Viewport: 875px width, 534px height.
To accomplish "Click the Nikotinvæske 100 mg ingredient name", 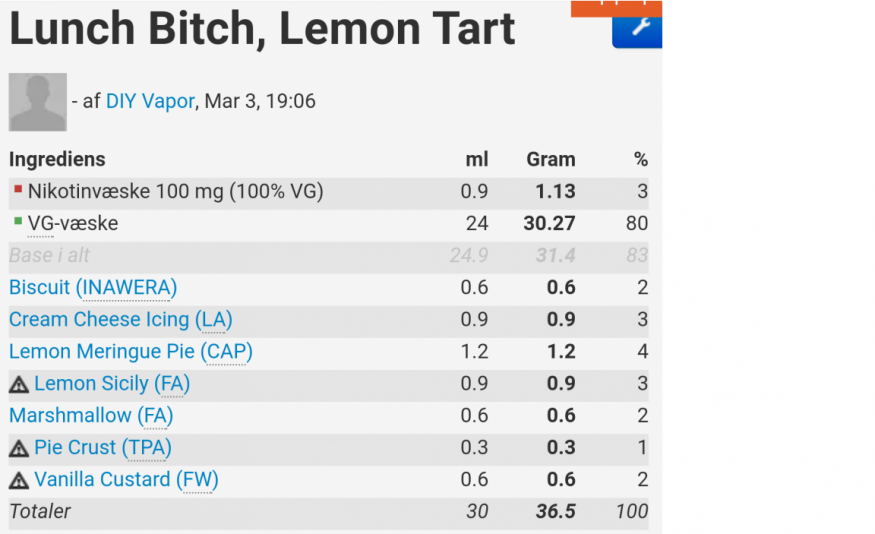I will click(x=175, y=191).
